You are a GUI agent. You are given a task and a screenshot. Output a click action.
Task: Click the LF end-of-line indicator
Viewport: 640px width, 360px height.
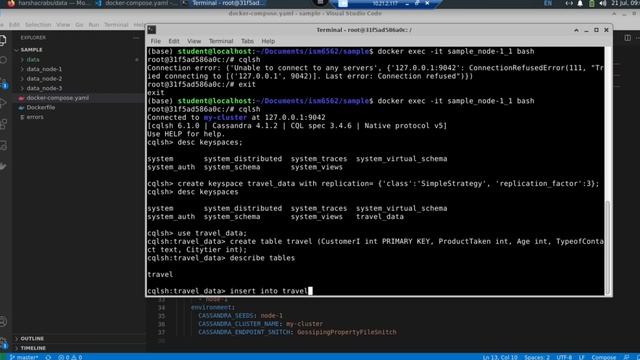581,357
